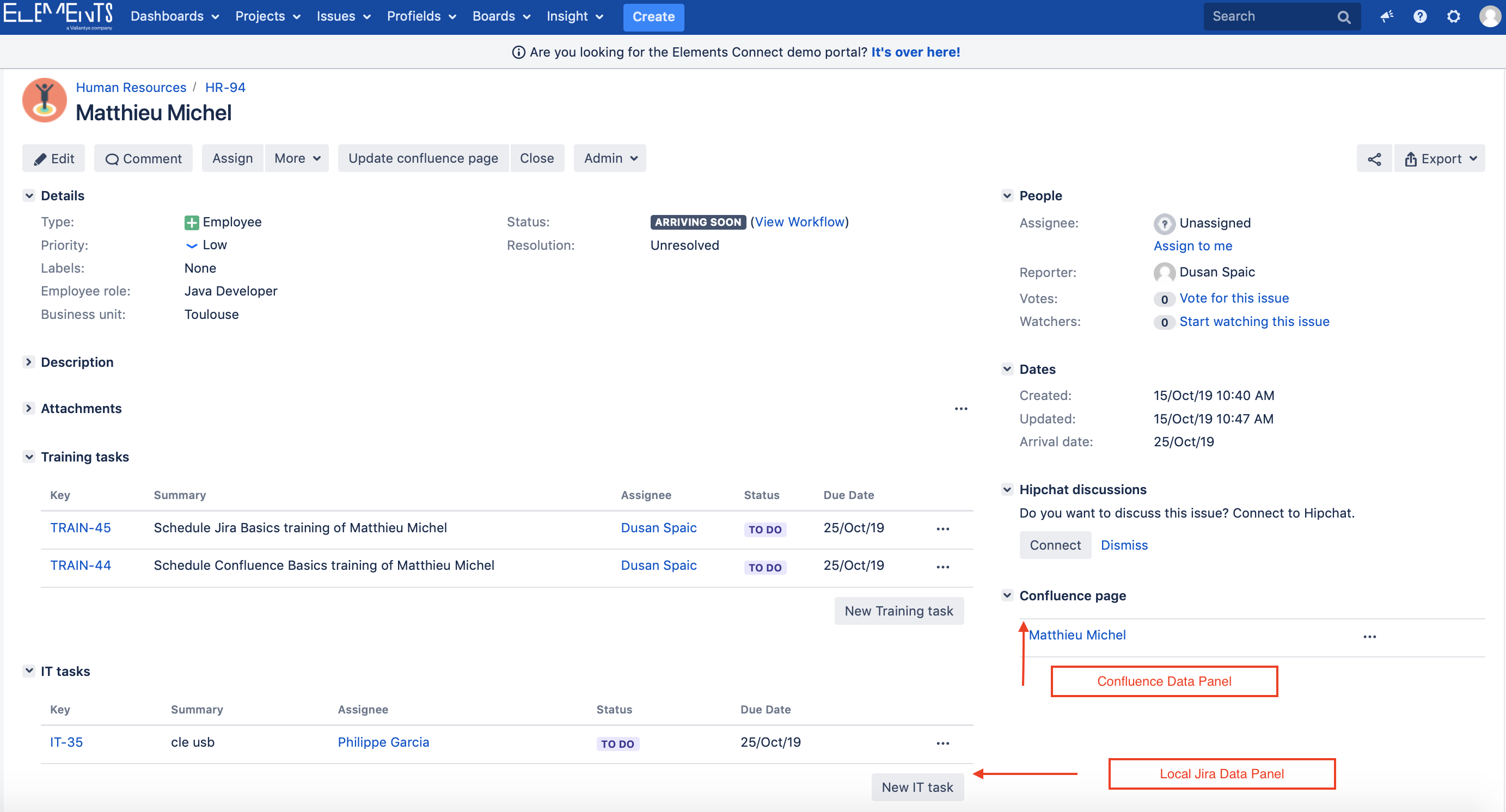Click the share icon
This screenshot has height=812, width=1506.
pyautogui.click(x=1374, y=158)
